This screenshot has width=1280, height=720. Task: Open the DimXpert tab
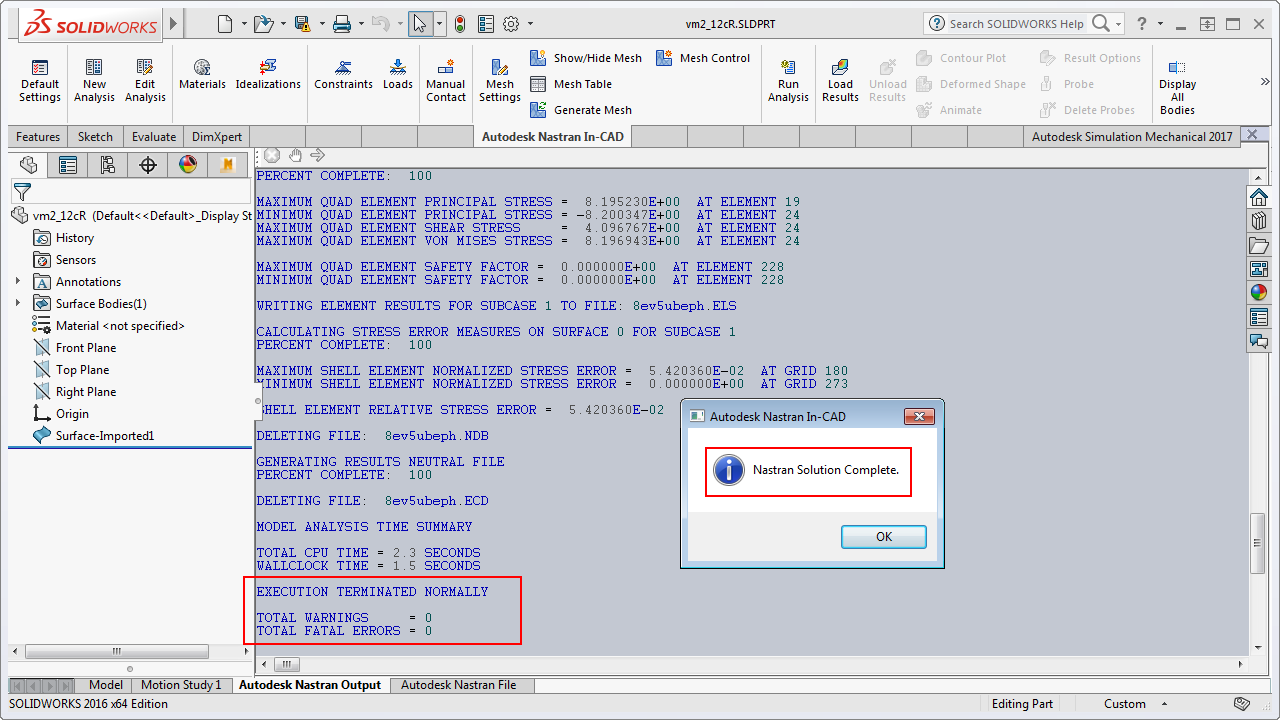coord(216,137)
